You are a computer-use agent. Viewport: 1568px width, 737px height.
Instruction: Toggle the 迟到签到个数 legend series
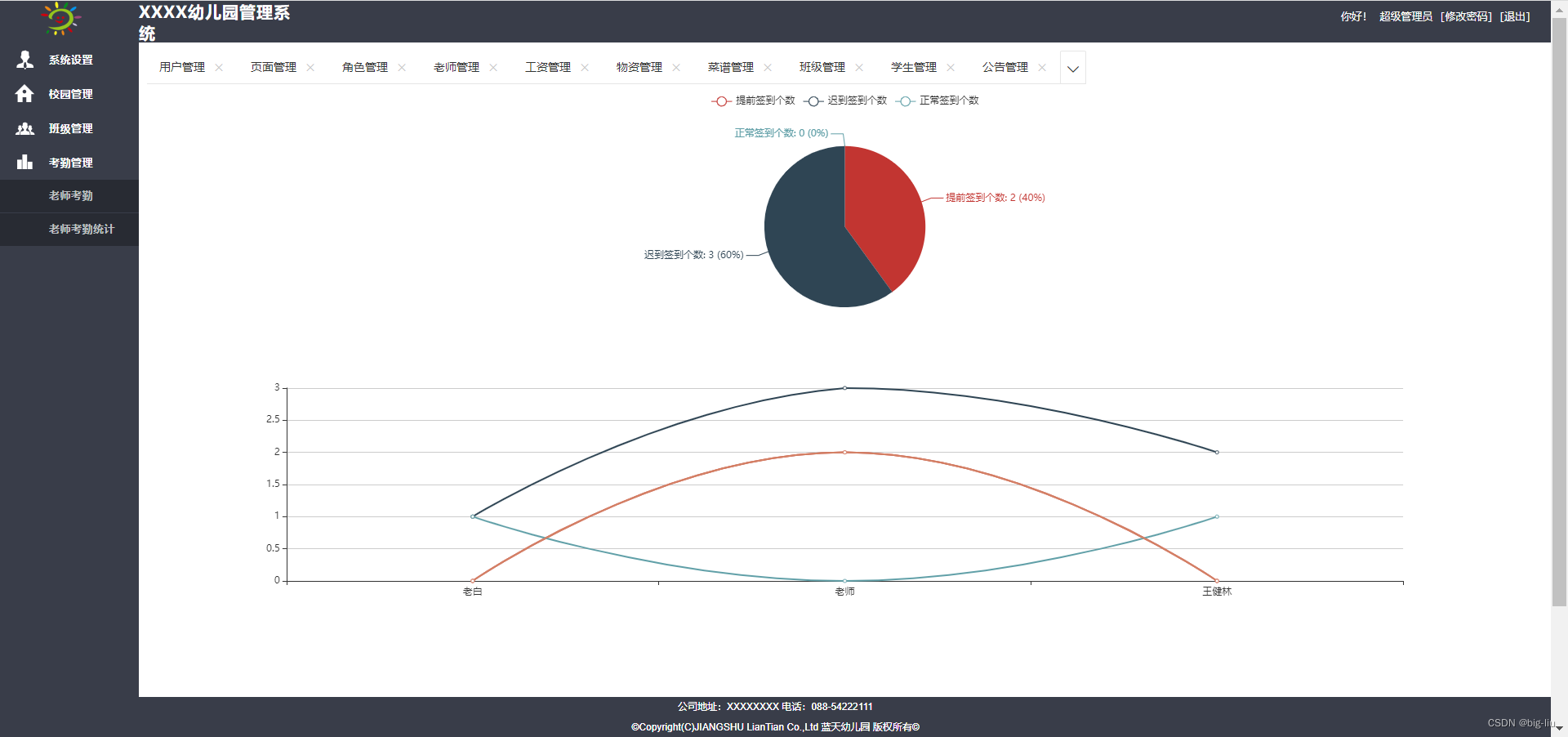[845, 100]
